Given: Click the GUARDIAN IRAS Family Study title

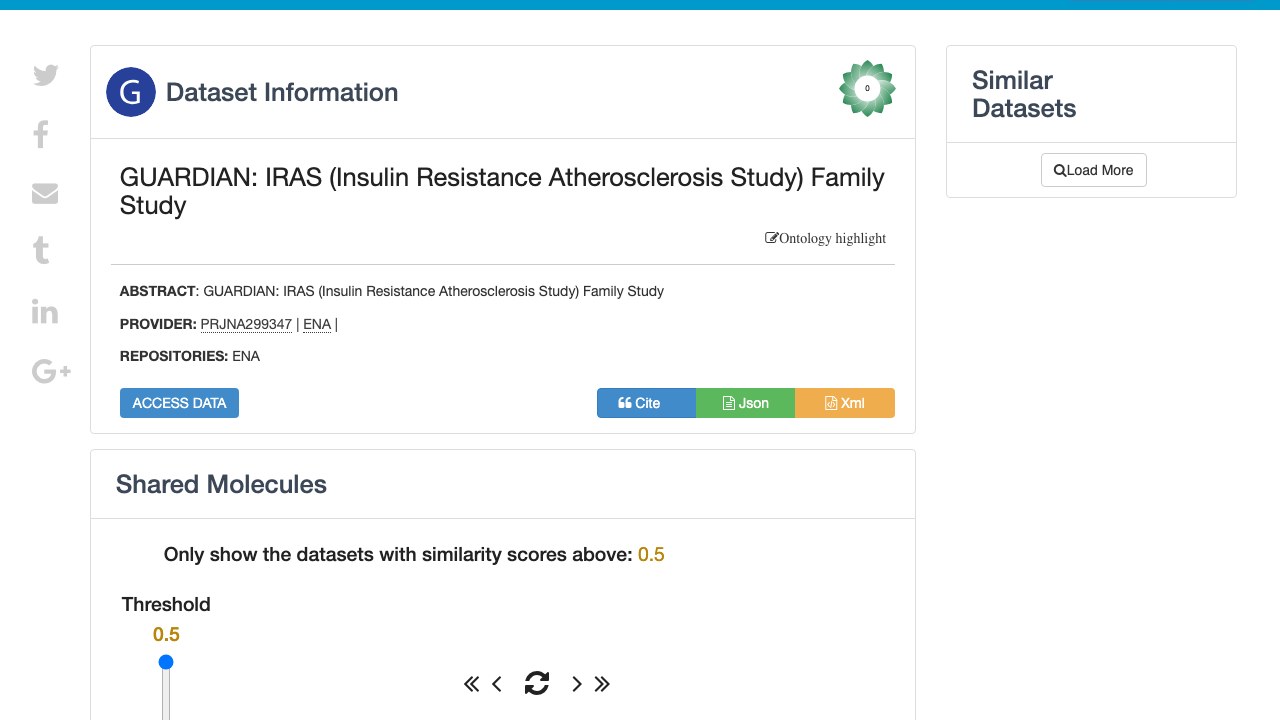Looking at the screenshot, I should (502, 191).
